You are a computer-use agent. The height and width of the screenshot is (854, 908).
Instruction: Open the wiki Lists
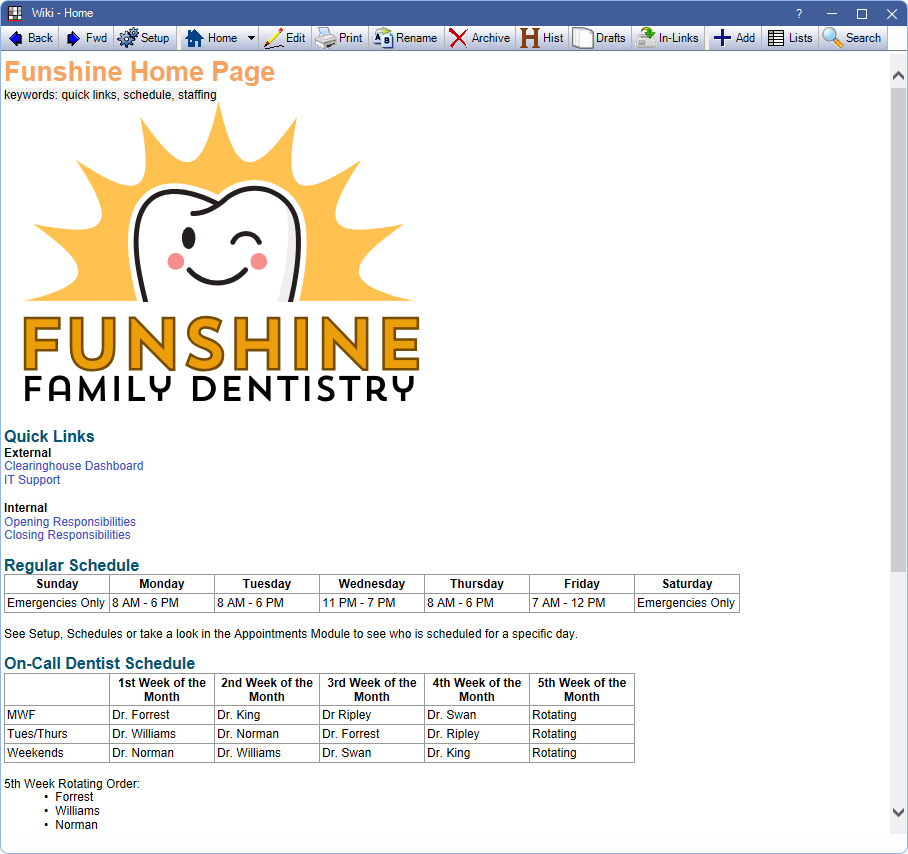(x=790, y=38)
